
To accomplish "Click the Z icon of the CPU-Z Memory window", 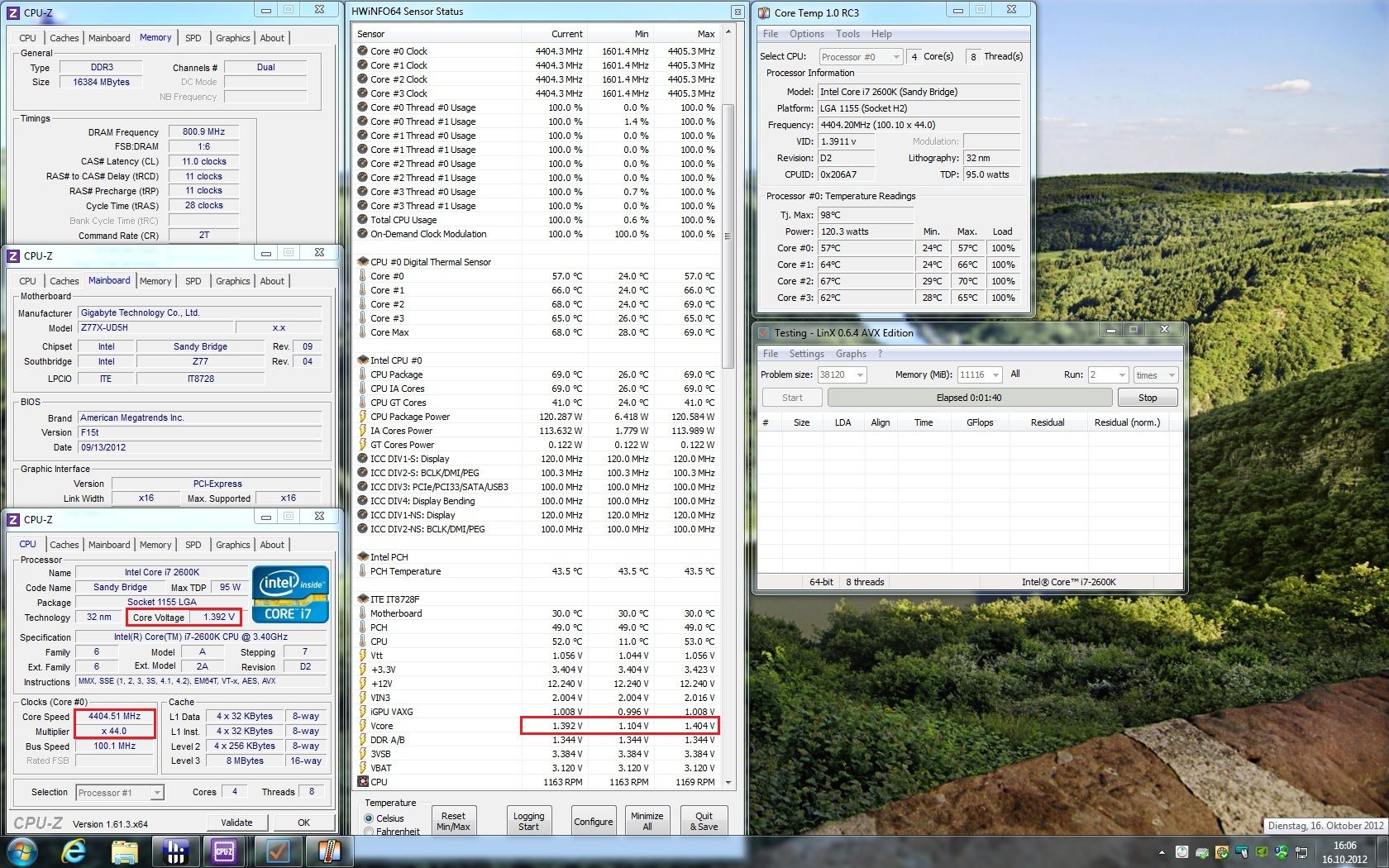I will [13, 12].
